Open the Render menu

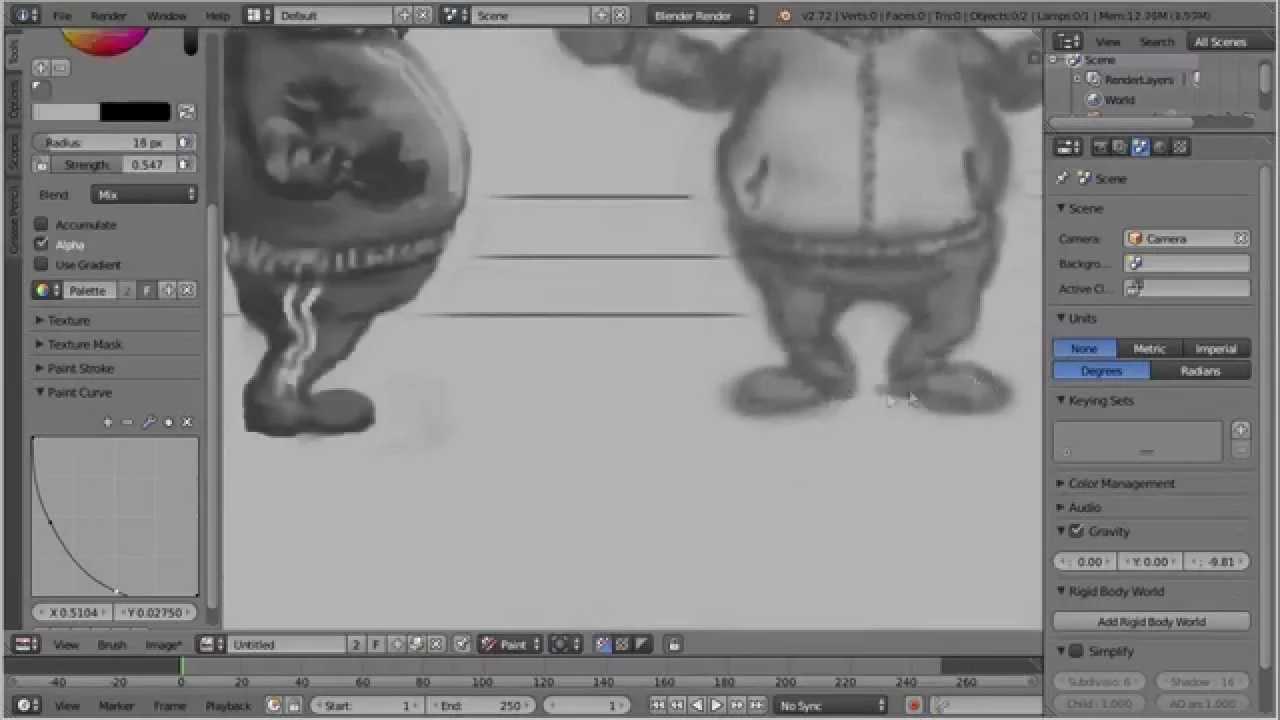(x=108, y=16)
